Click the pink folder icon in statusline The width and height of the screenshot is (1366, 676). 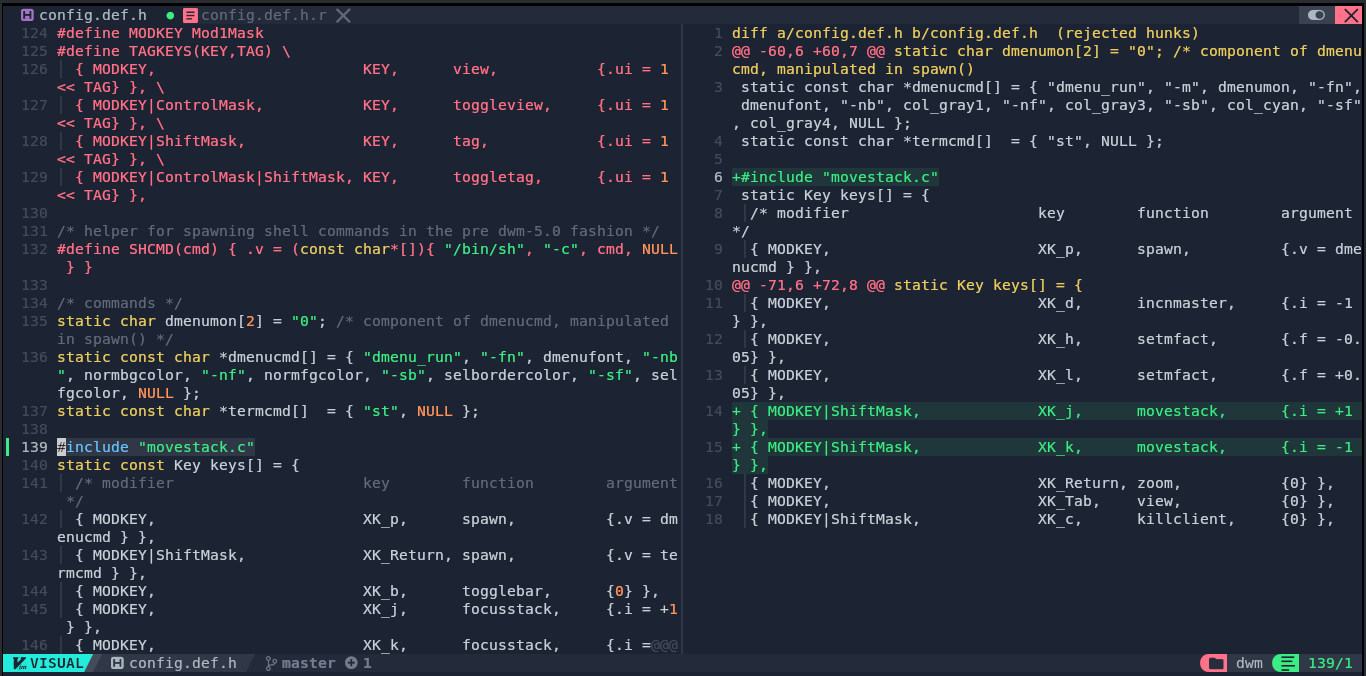pos(1214,663)
